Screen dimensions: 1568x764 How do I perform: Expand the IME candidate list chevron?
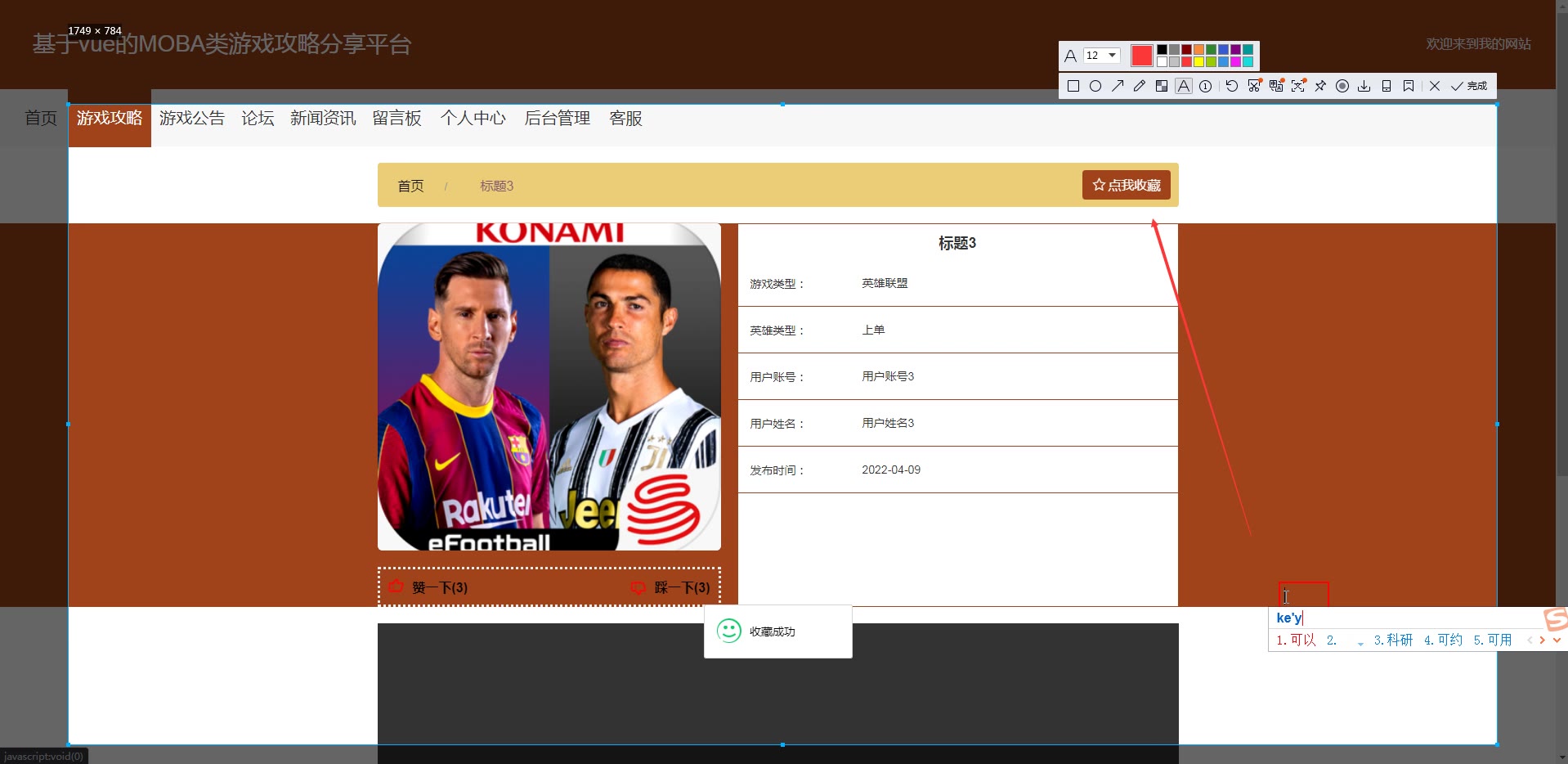pyautogui.click(x=1557, y=640)
